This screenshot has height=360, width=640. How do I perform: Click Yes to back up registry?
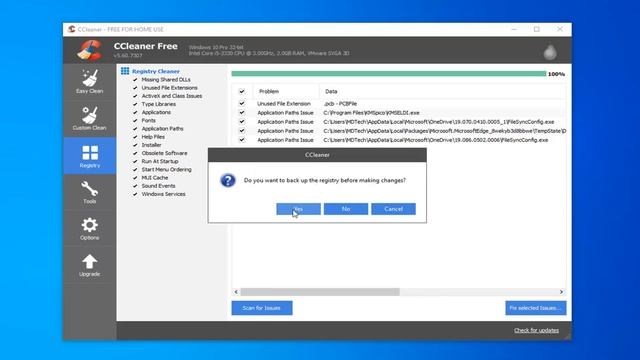298,209
